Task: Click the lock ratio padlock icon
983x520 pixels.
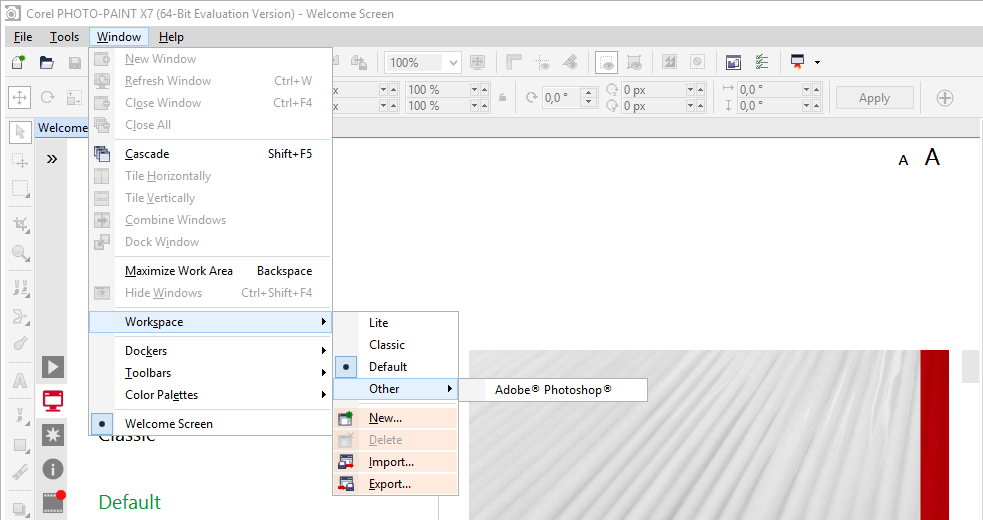Action: (502, 98)
